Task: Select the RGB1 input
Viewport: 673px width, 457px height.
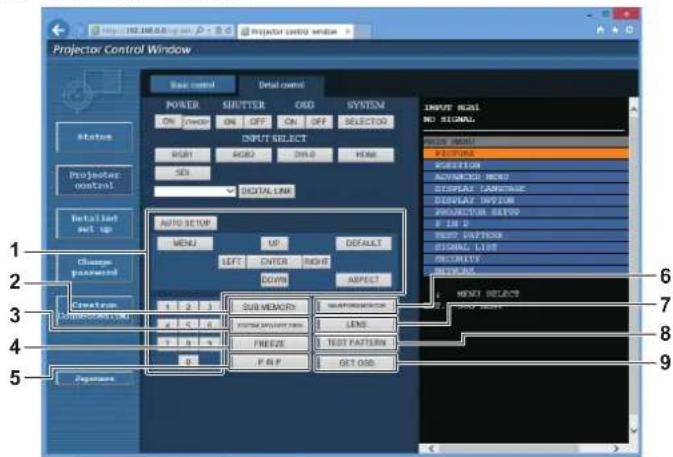Action: [182, 155]
